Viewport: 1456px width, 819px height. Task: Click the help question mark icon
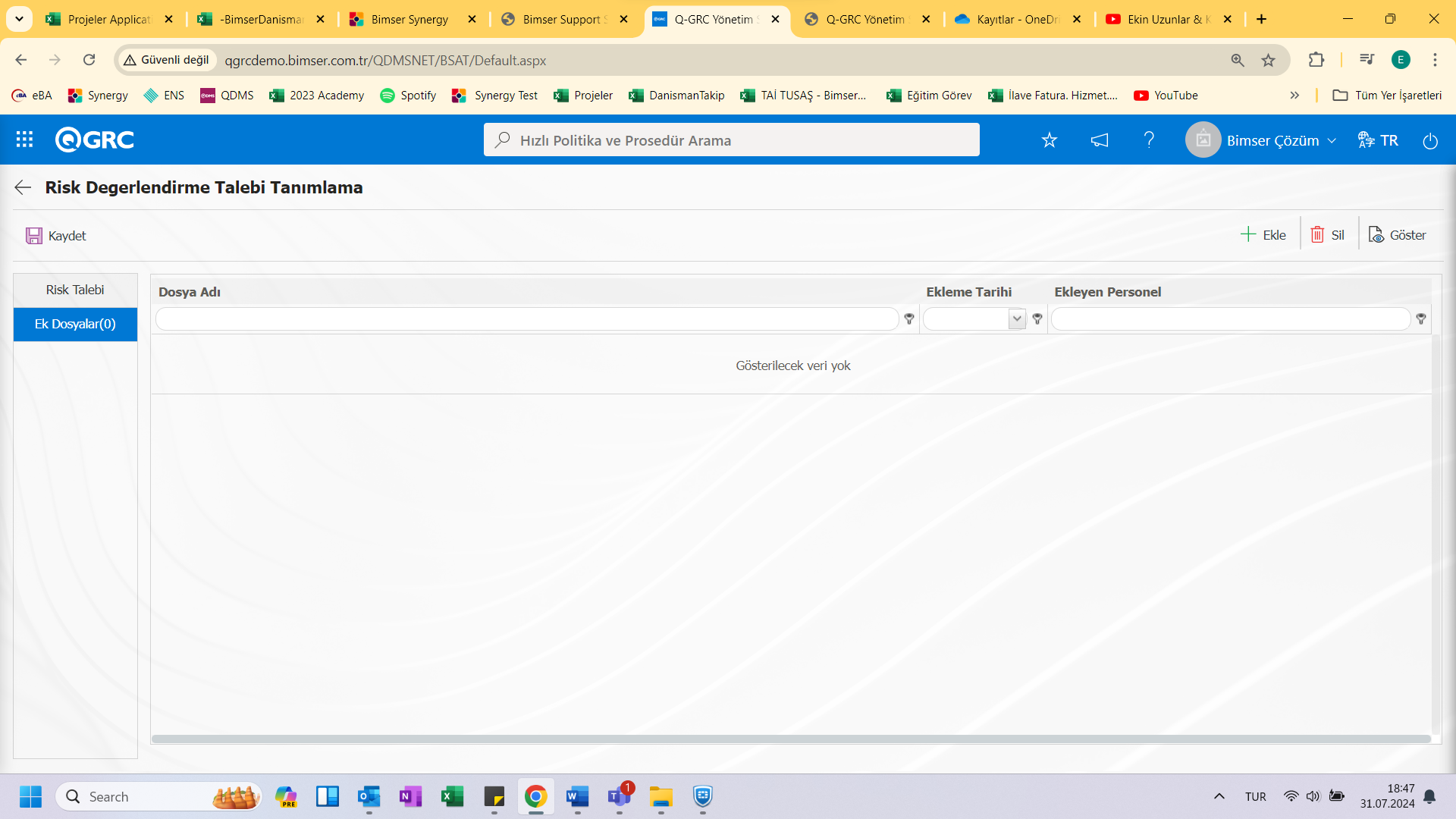(x=1150, y=140)
